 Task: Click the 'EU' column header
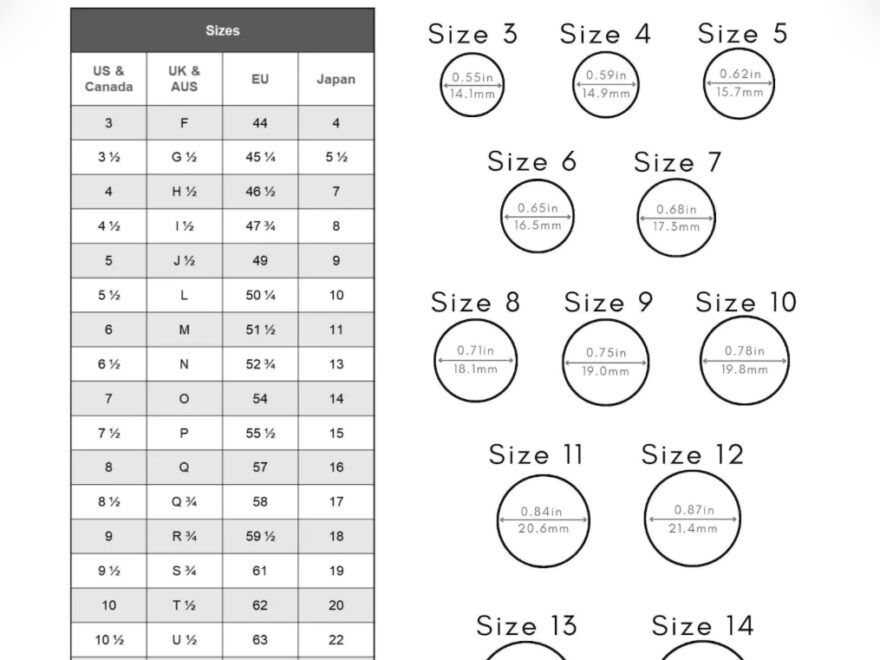click(260, 79)
